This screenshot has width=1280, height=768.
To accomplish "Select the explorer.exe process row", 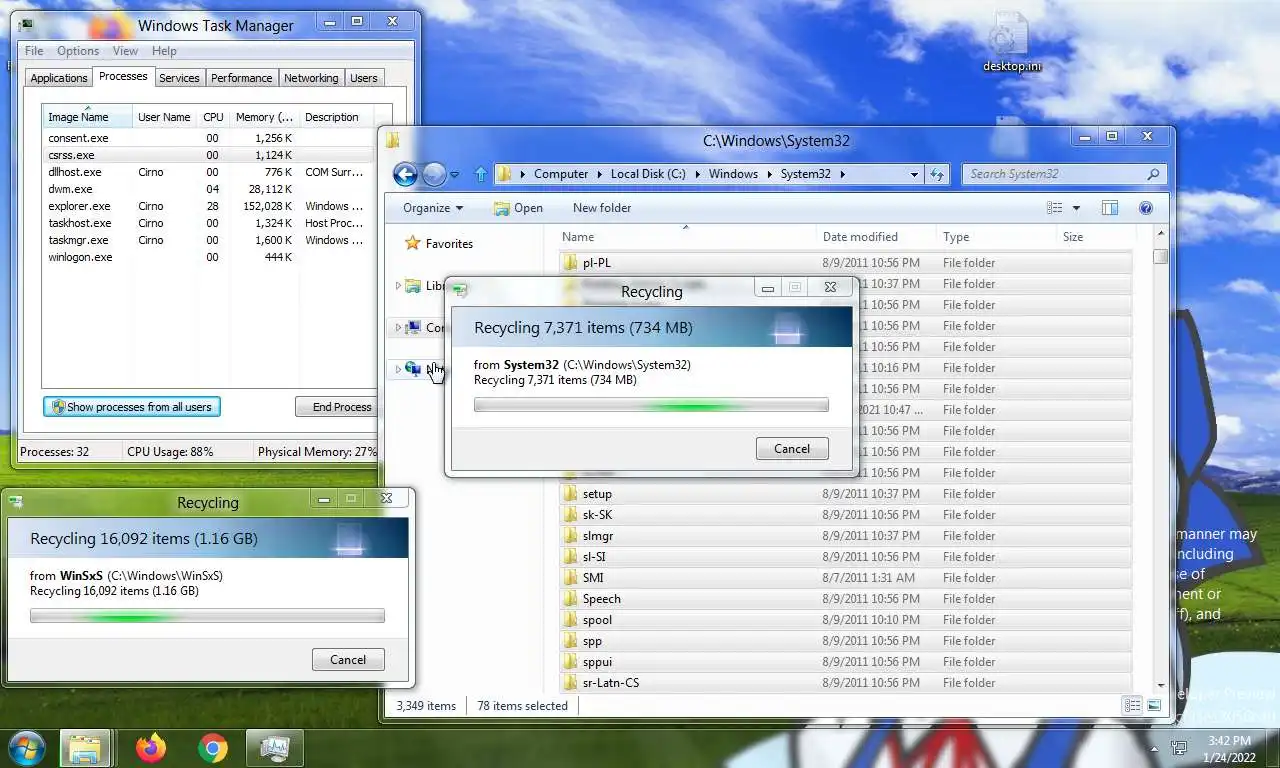I will click(x=208, y=206).
